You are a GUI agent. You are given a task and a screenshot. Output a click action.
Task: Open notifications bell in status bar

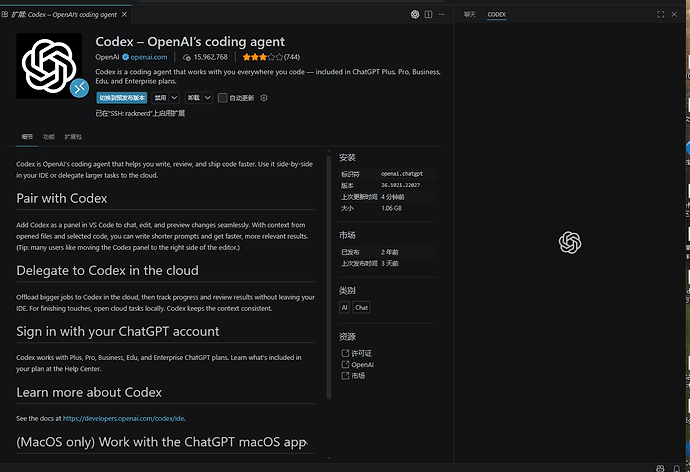pos(677,468)
